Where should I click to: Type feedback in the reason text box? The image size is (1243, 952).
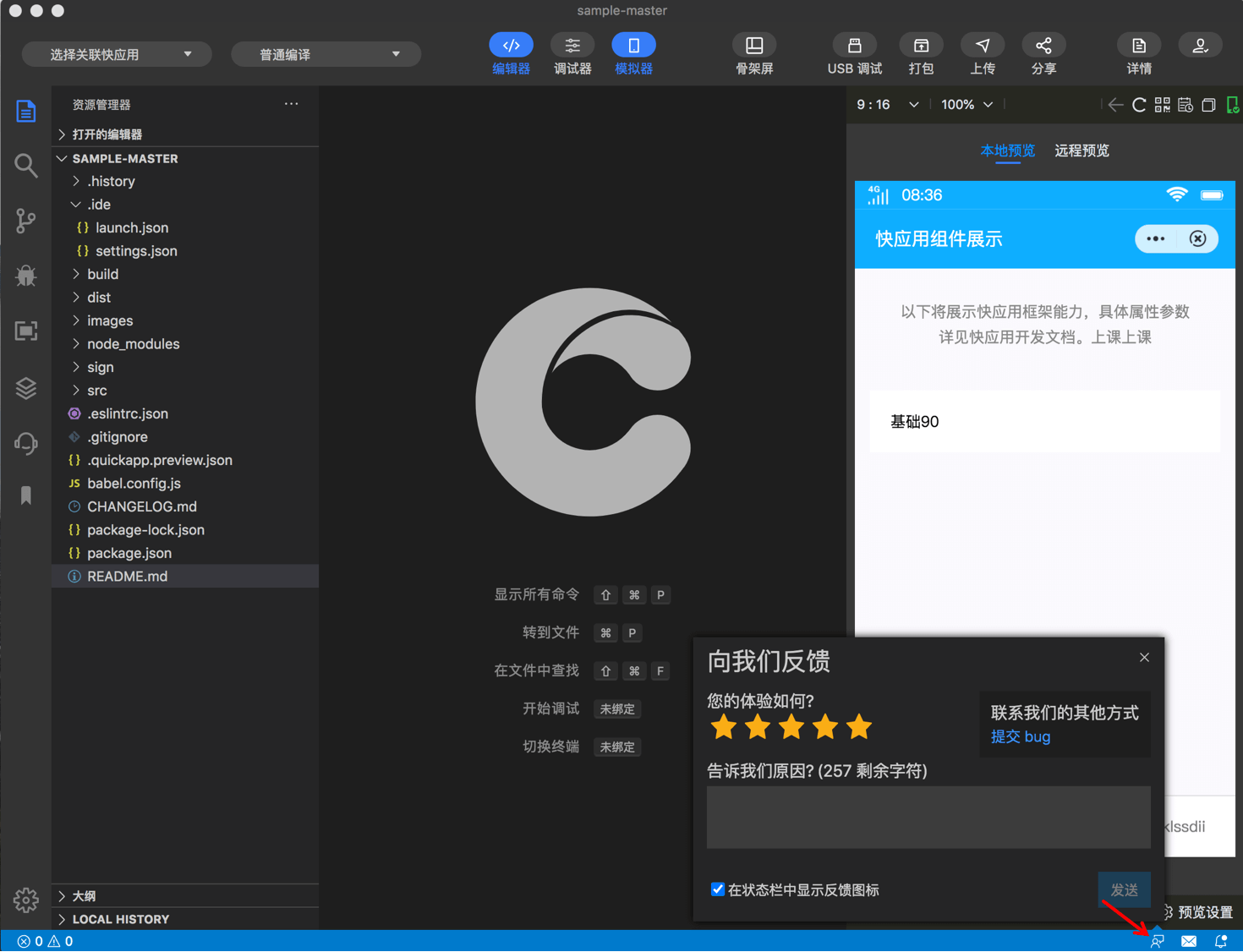tap(928, 817)
